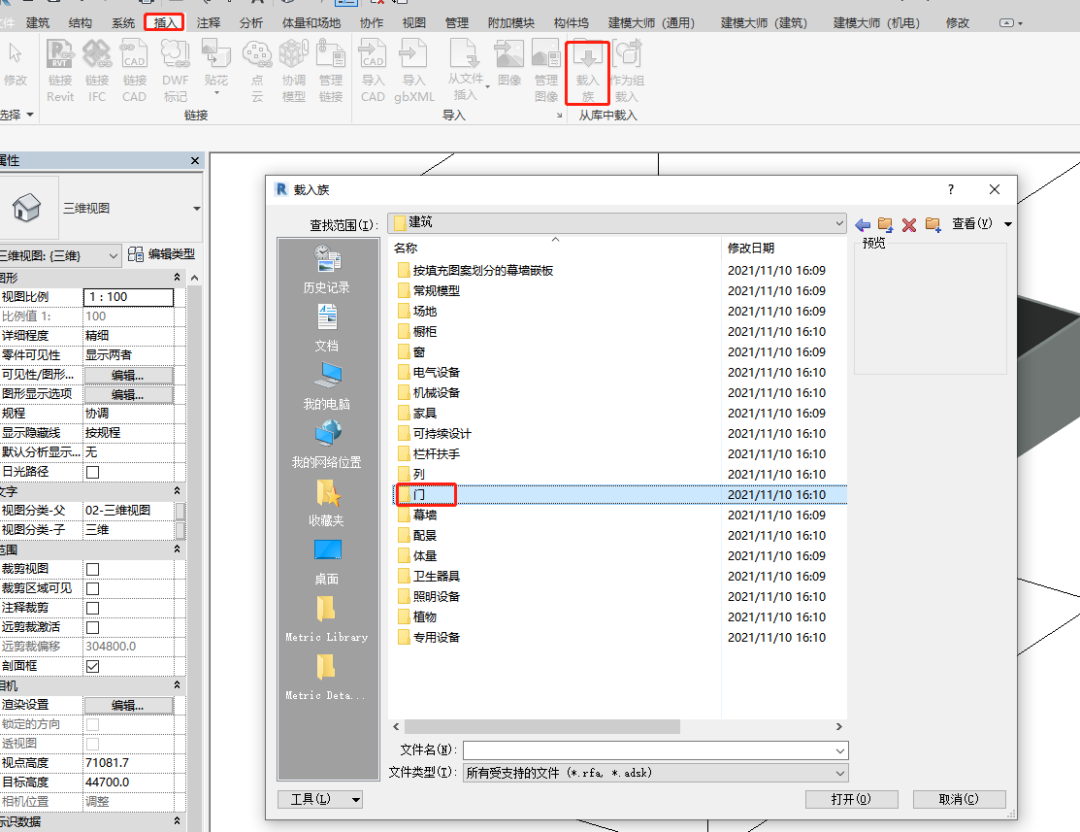Toggle the Annotation Crop (注释裁剪) checkbox
This screenshot has width=1080, height=832.
92,608
